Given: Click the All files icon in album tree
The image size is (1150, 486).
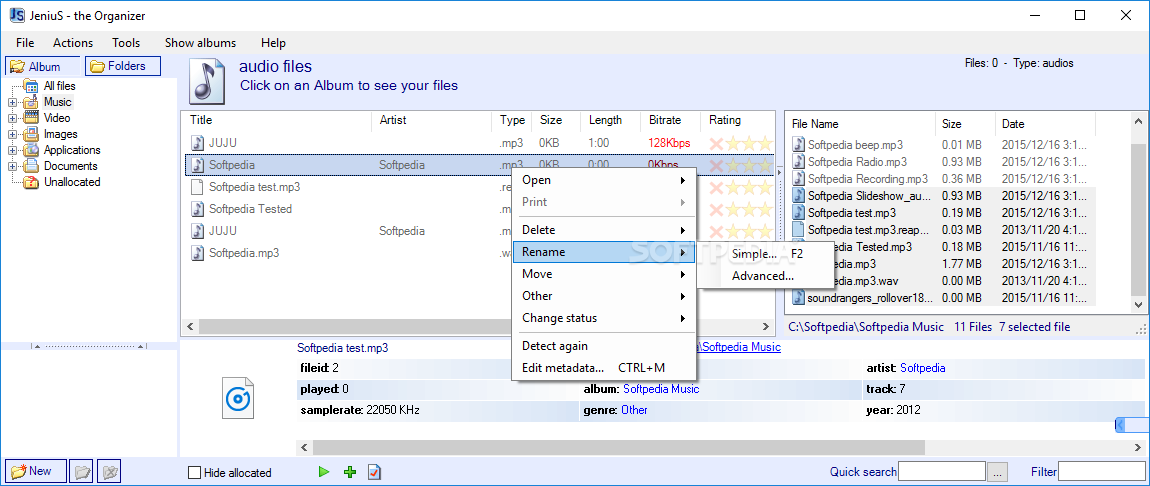Looking at the screenshot, I should [31, 86].
